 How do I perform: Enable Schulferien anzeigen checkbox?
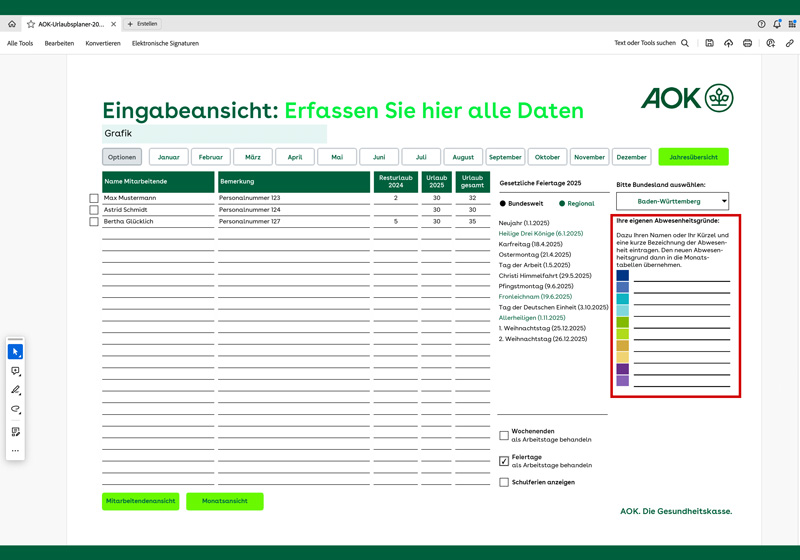[504, 482]
